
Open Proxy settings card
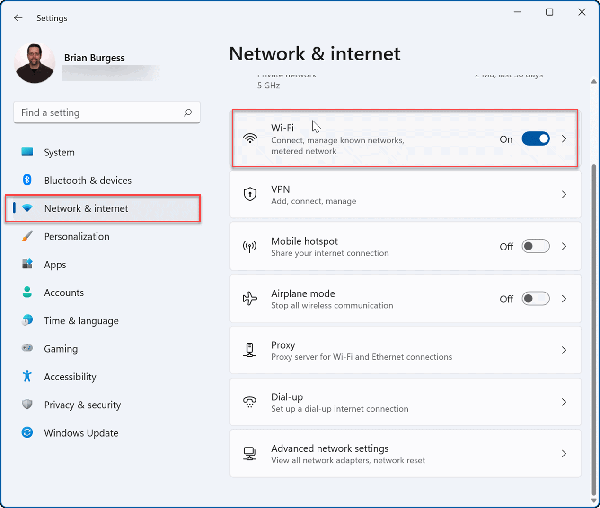405,350
